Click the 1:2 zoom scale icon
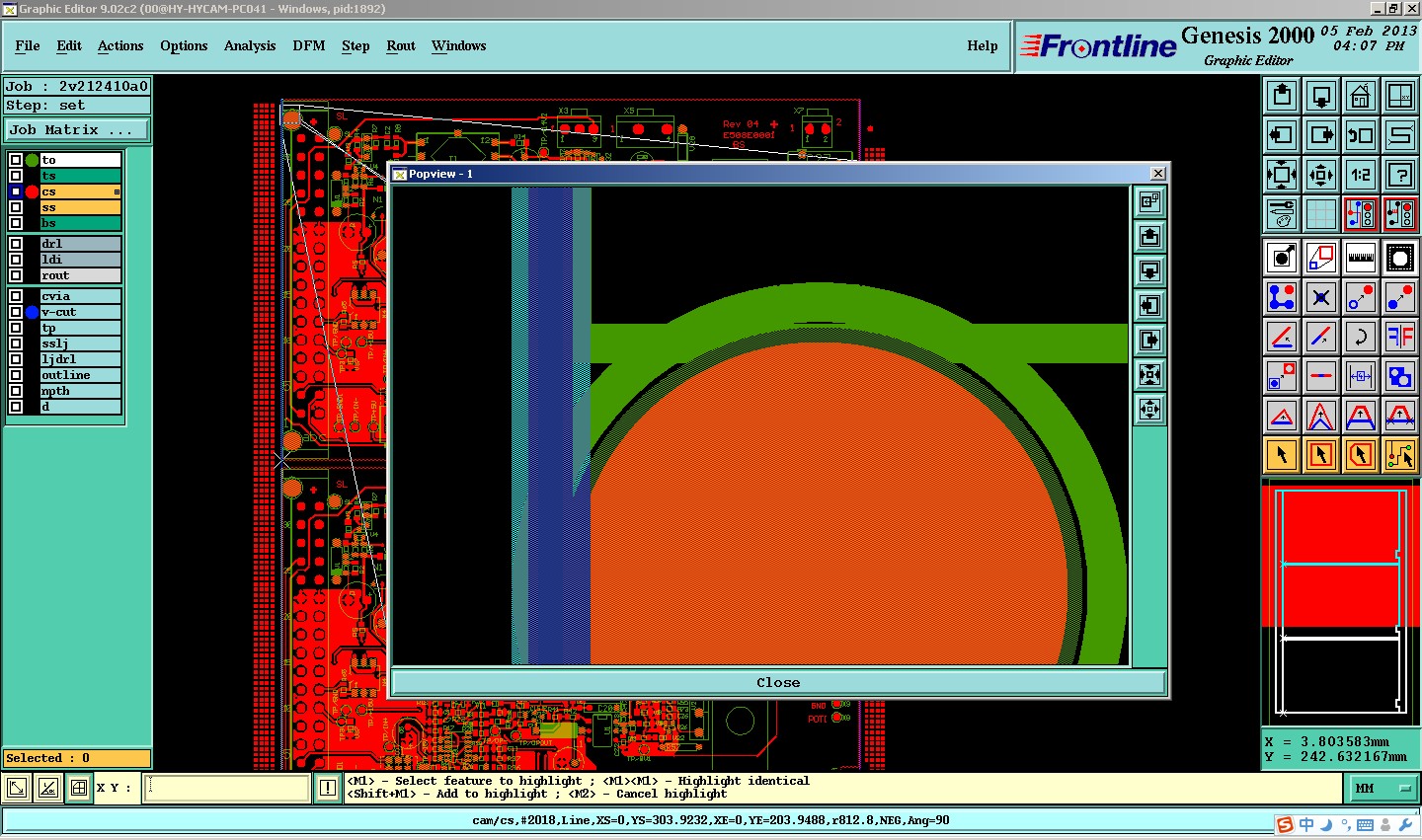Image resolution: width=1422 pixels, height=840 pixels. [x=1361, y=175]
